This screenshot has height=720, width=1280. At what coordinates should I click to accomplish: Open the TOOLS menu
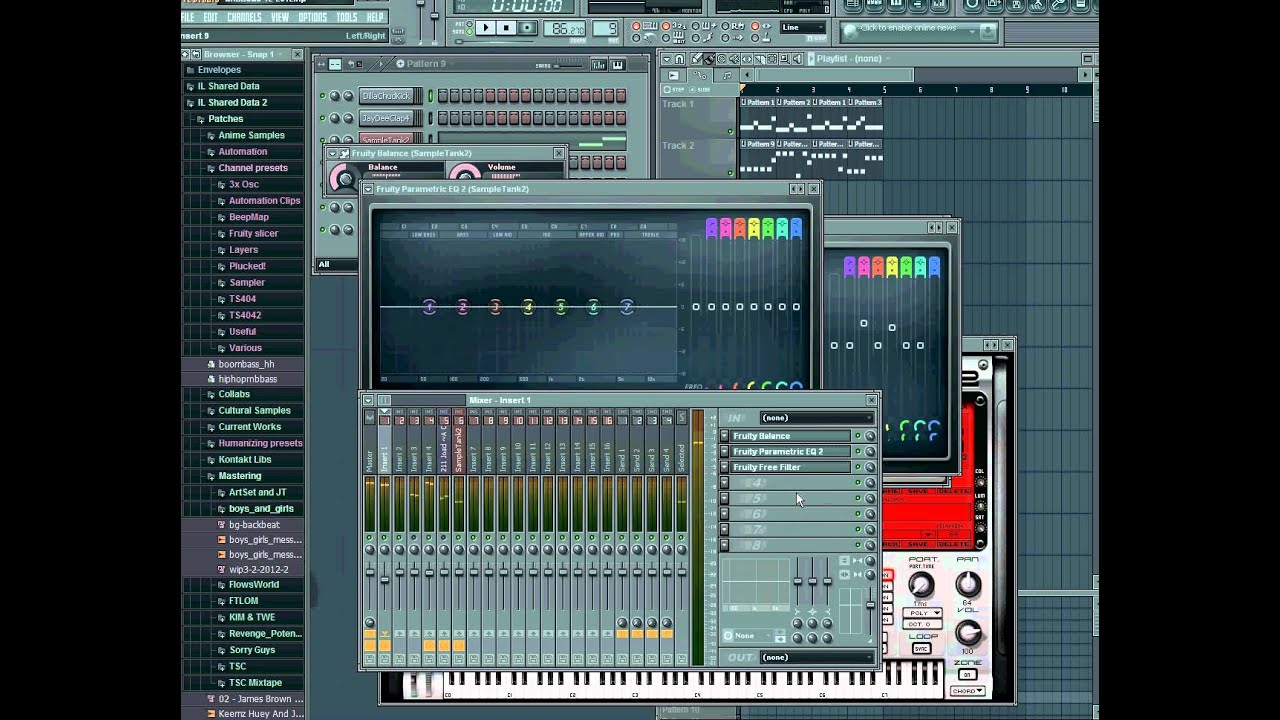click(x=347, y=17)
